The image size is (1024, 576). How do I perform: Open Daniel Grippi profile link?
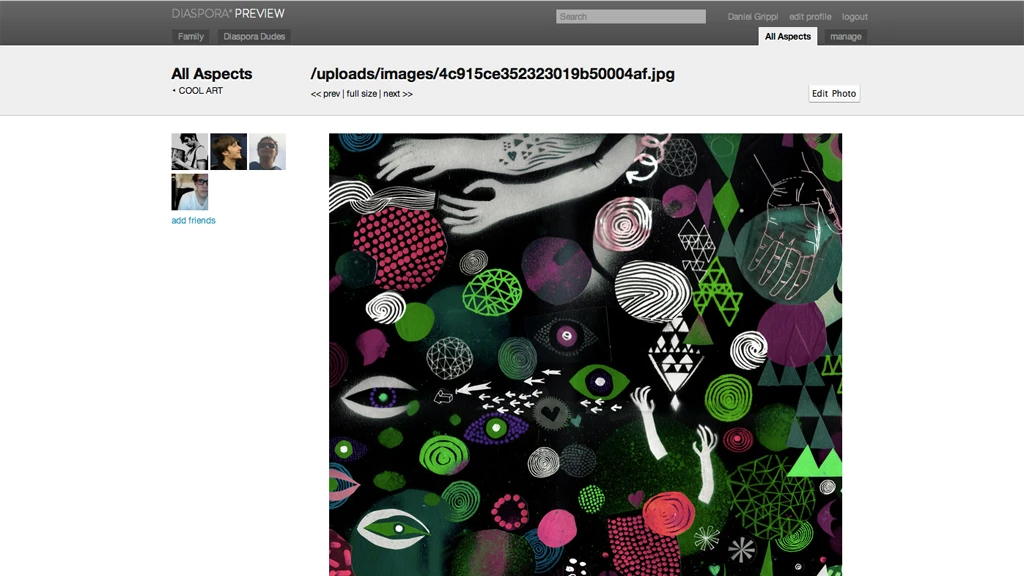coord(752,17)
